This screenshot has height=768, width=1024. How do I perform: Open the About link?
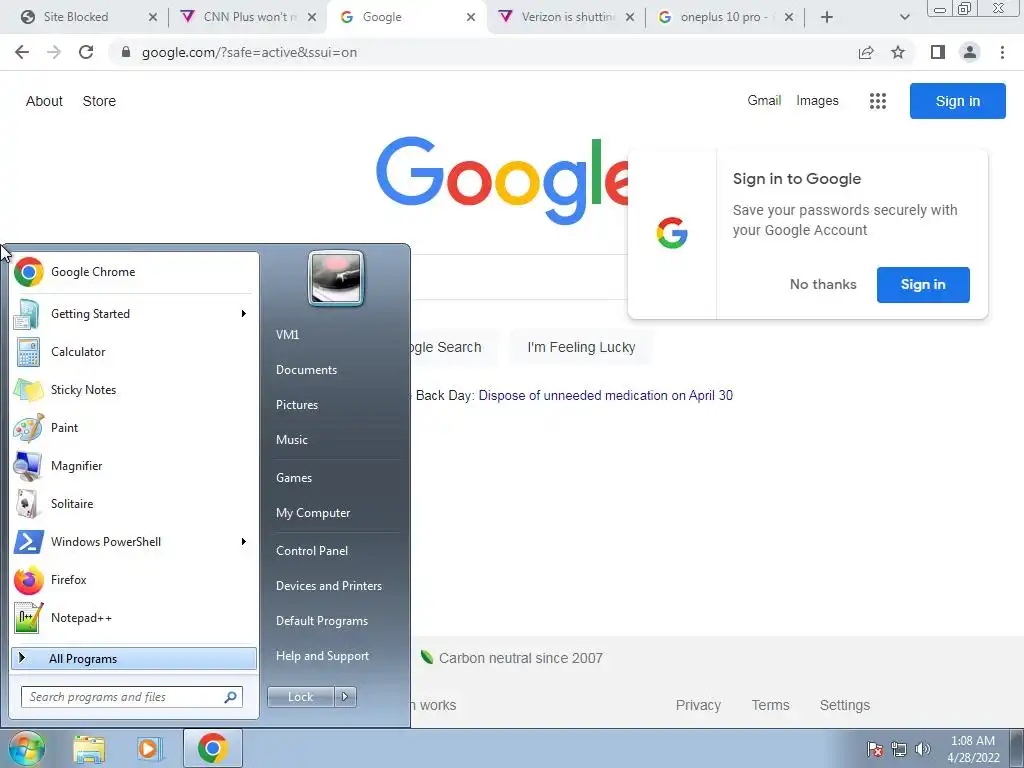coord(44,101)
